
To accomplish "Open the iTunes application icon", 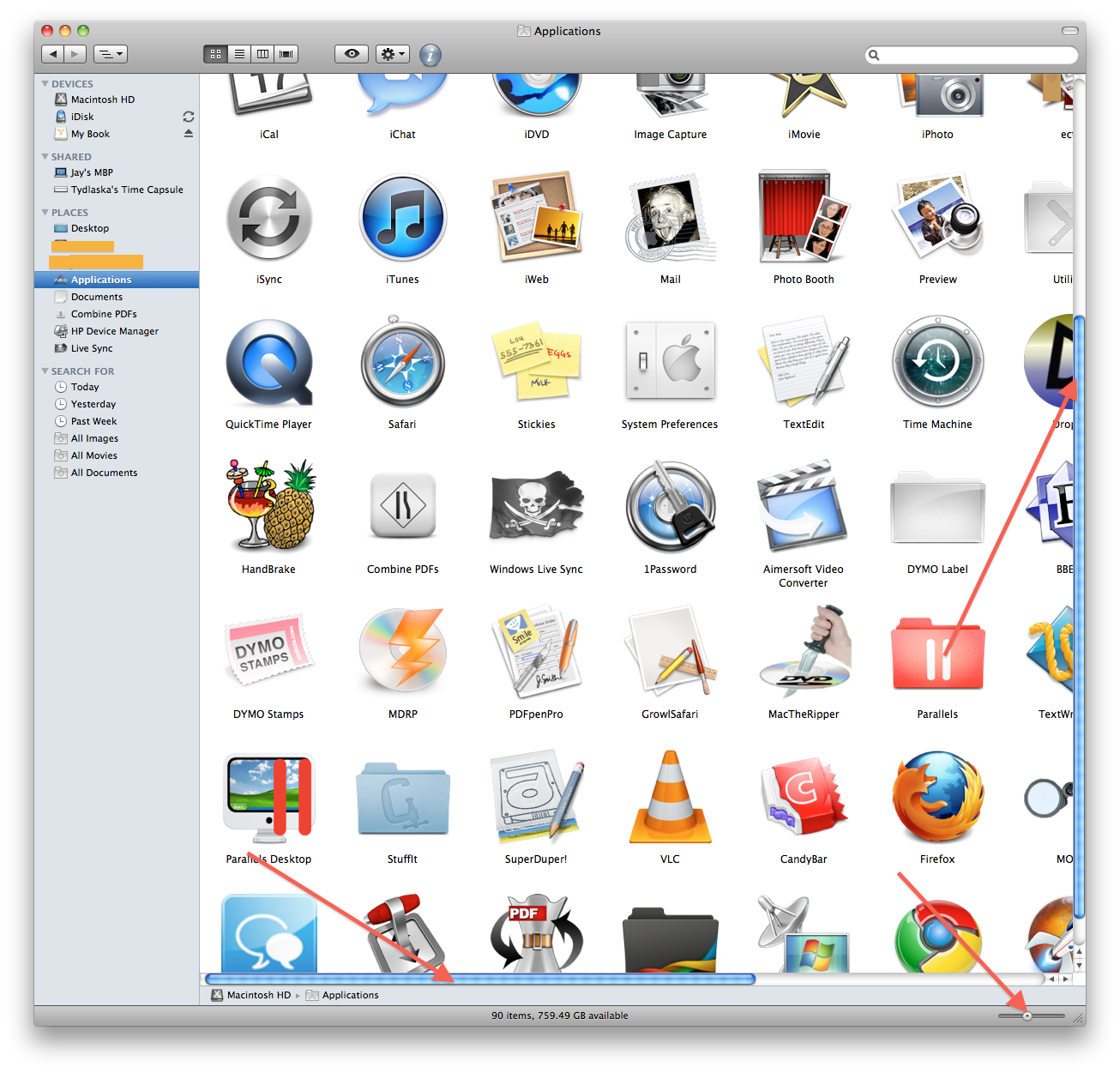I will pos(402,218).
